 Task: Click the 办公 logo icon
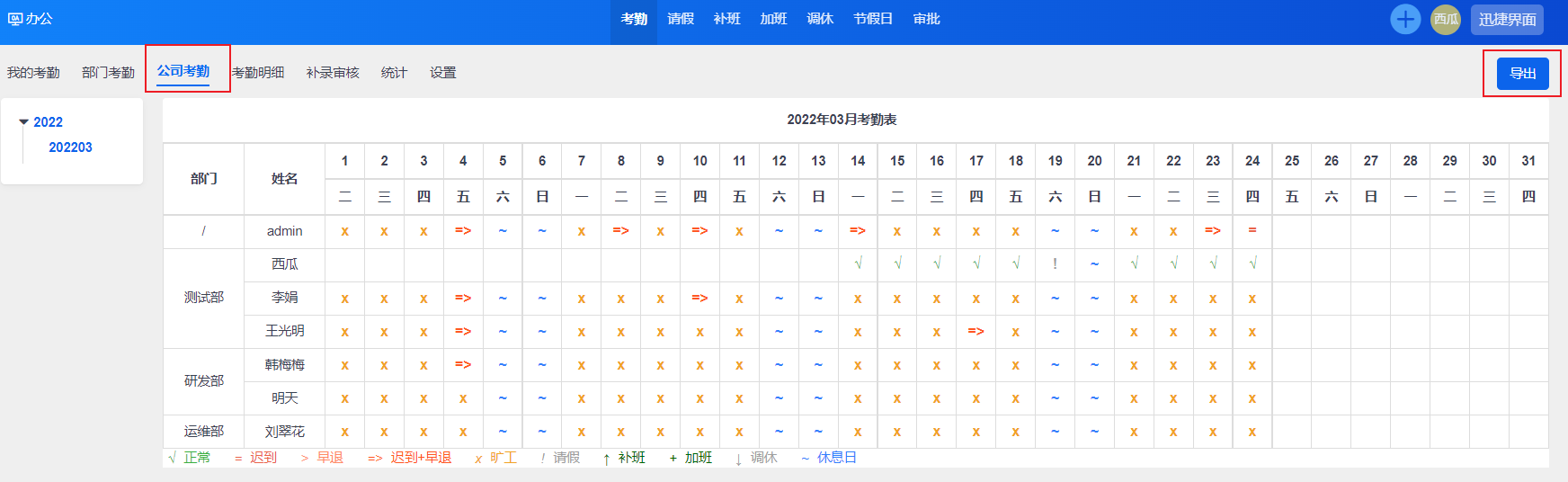point(15,19)
